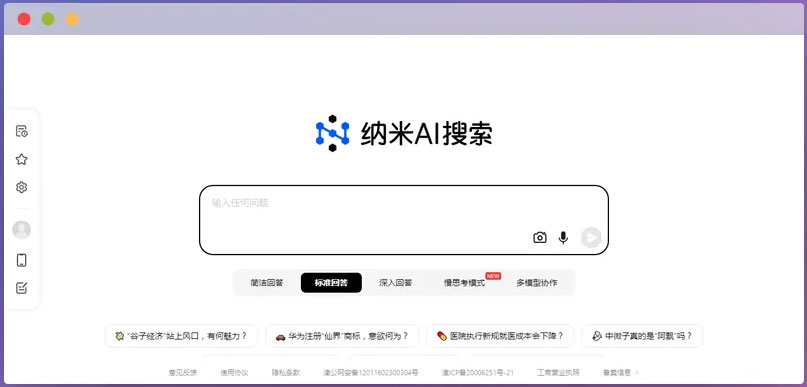Screen dimensions: 807x387
Task: Switch to 慢思考模式 tab
Action: coord(465,283)
